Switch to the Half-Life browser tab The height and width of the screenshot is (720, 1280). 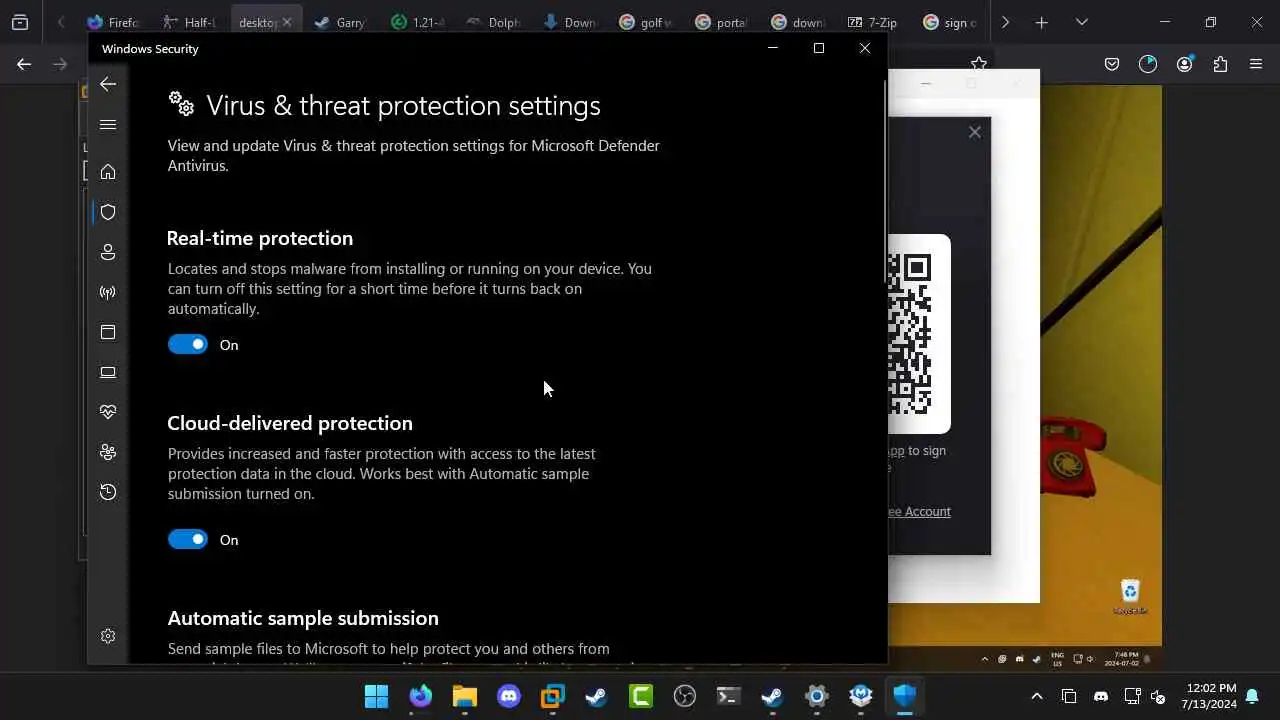pos(188,22)
